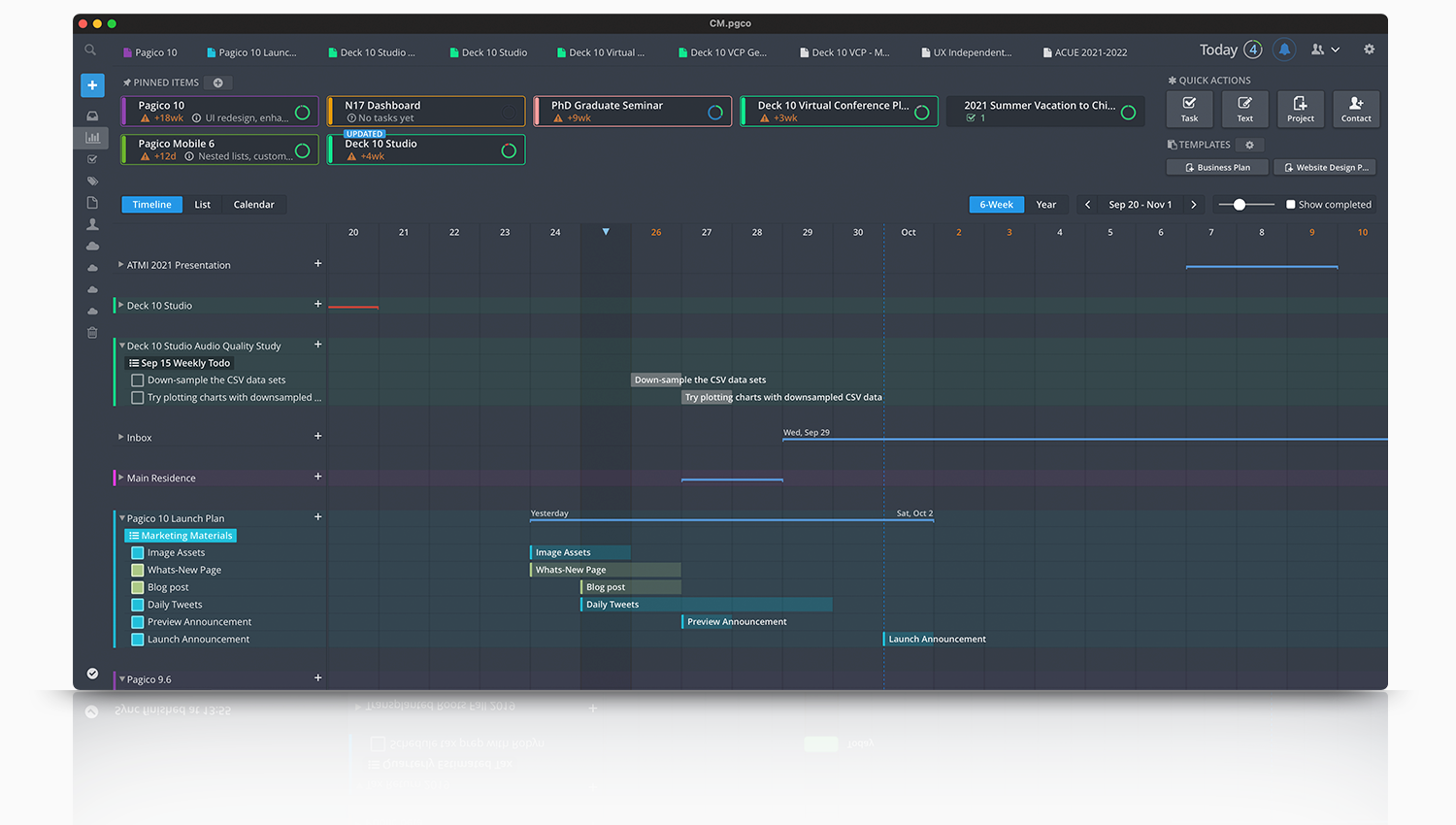The image size is (1456, 825).
Task: Add item to Pagico 9.6 row
Action: point(317,677)
